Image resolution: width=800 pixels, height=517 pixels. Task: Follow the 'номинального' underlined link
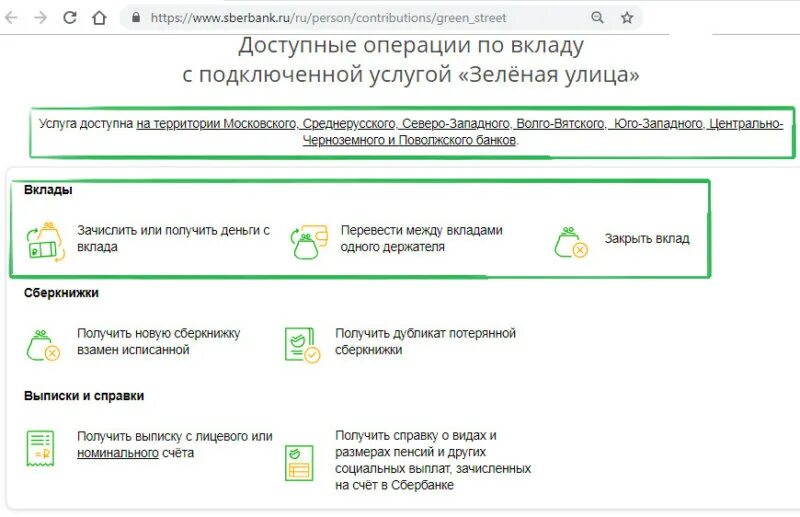pyautogui.click(x=118, y=453)
